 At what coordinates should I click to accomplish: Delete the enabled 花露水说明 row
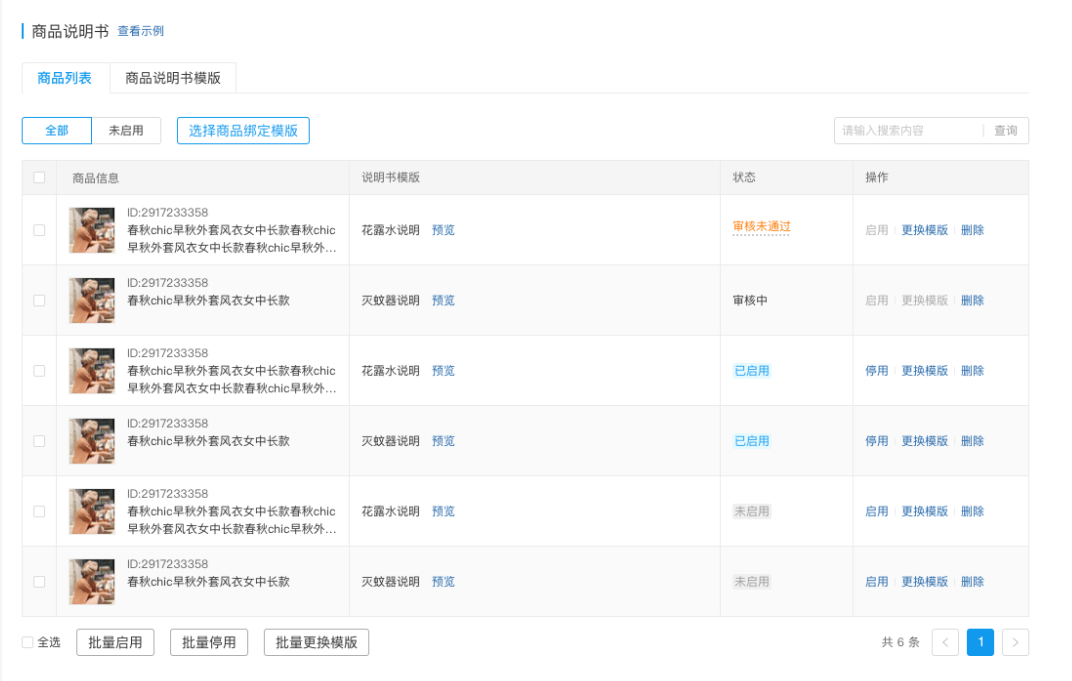click(x=972, y=371)
